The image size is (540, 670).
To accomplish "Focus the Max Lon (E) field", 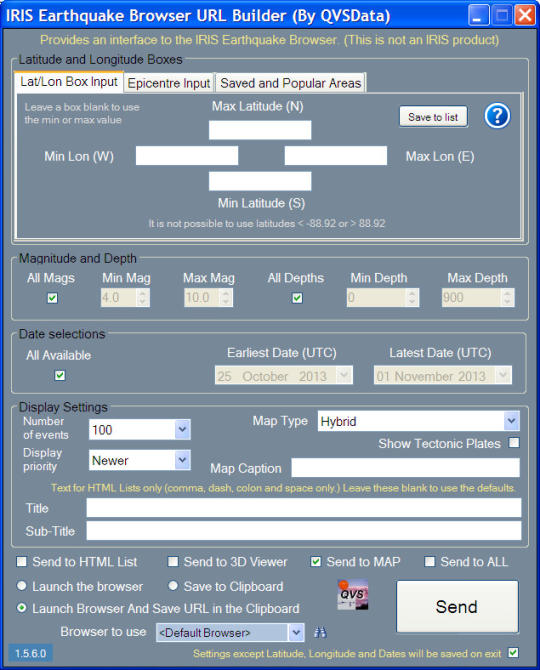I will click(x=336, y=156).
